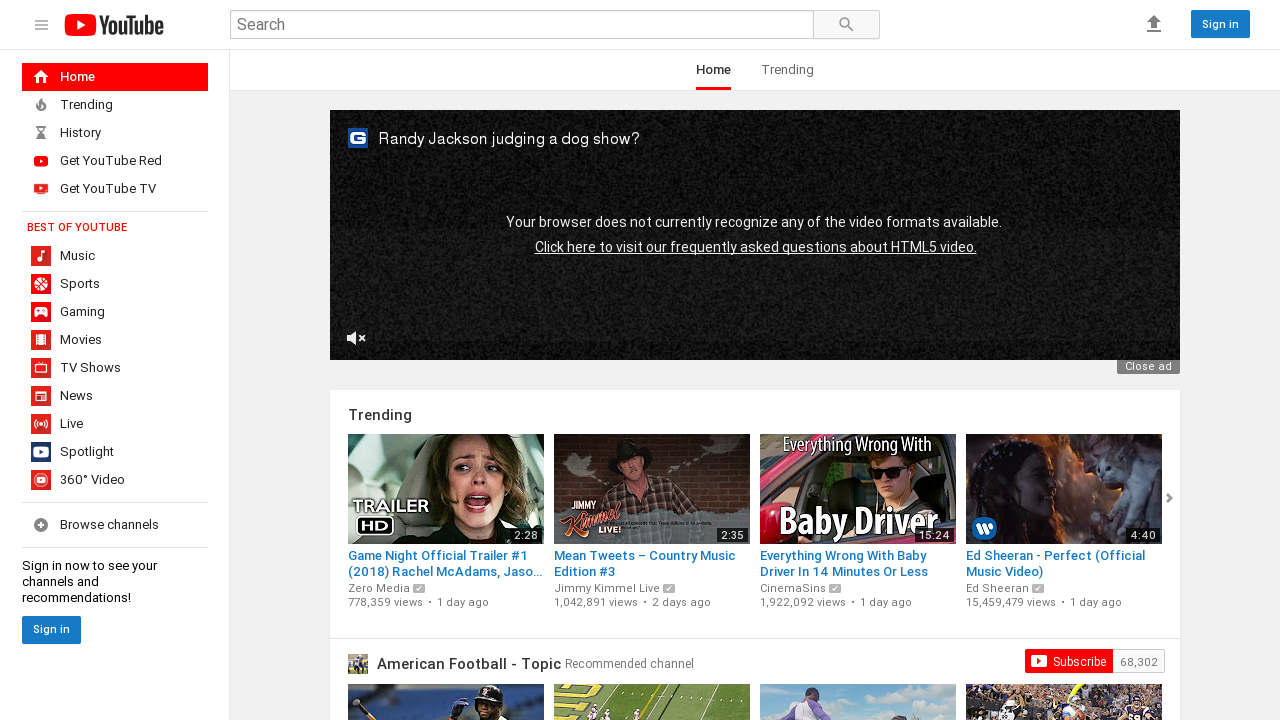Viewport: 1280px width, 720px height.
Task: Click the 360° Video icon
Action: (41, 480)
